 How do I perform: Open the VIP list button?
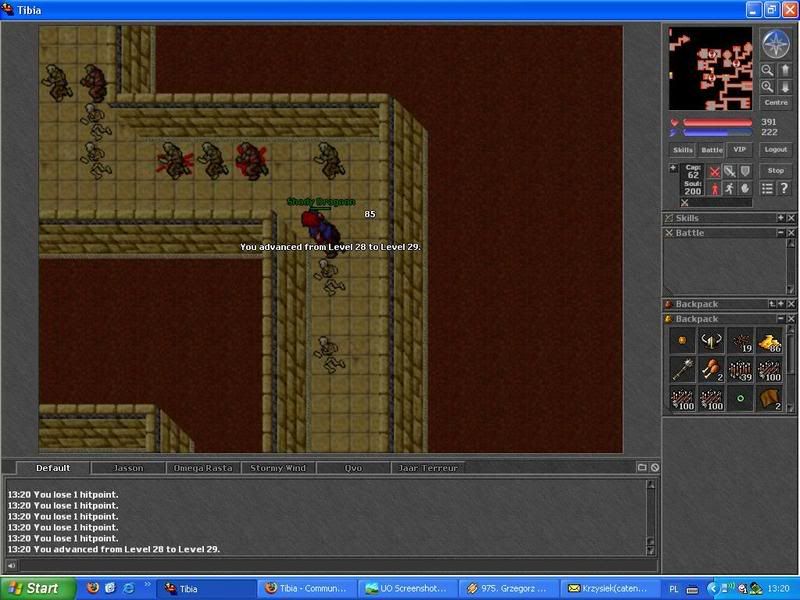click(739, 149)
